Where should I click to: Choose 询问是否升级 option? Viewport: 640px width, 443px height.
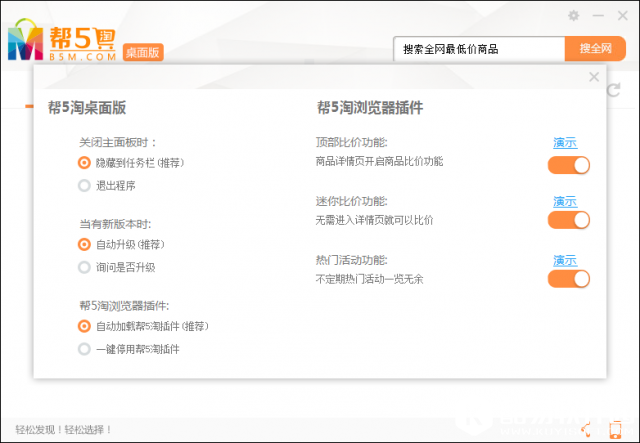(x=84, y=267)
